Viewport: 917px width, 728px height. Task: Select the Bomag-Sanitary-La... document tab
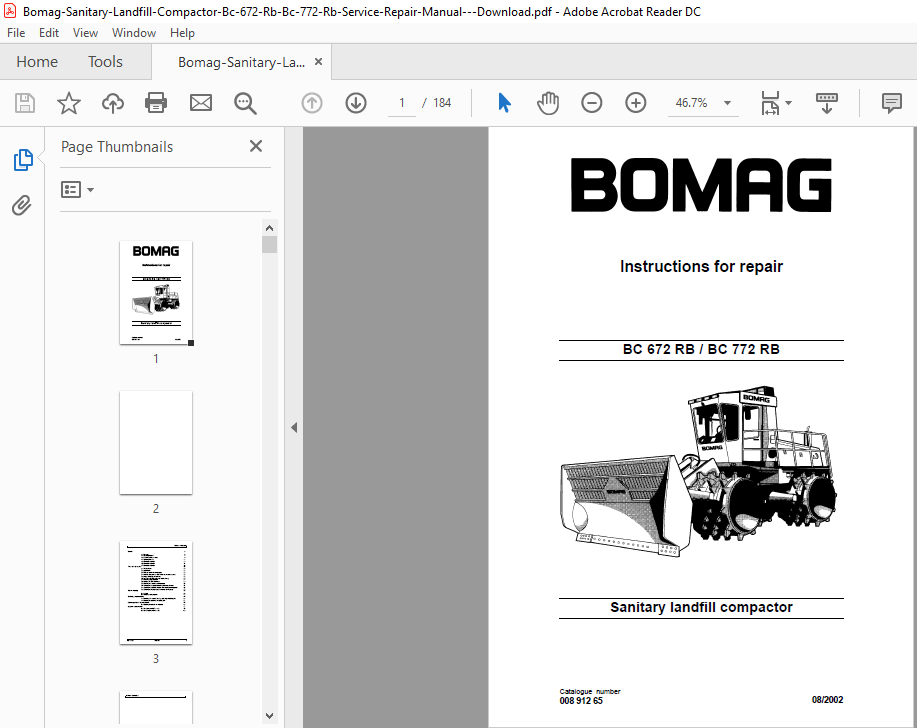pyautogui.click(x=241, y=62)
